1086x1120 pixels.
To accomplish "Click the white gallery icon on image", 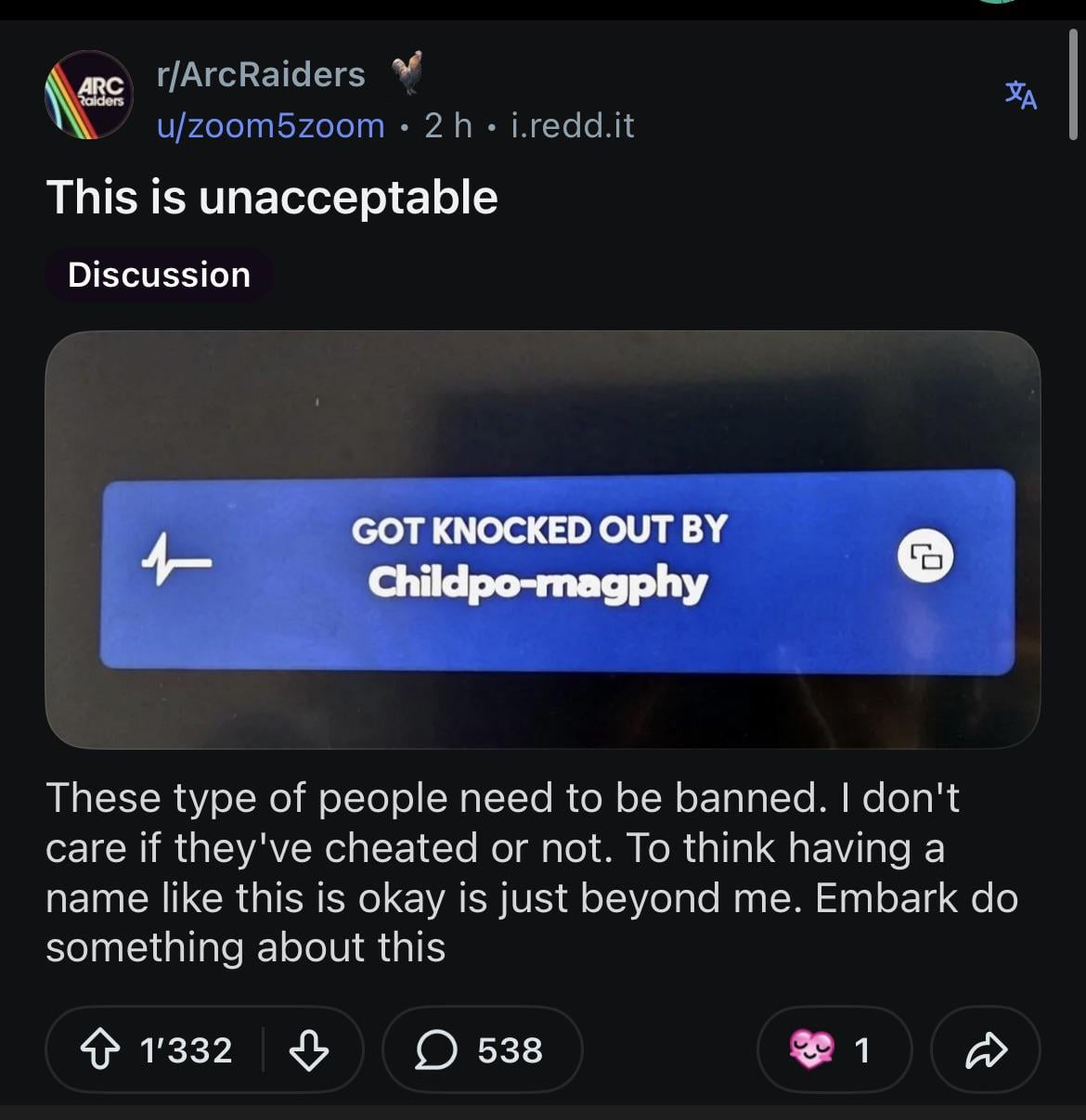I will [925, 557].
